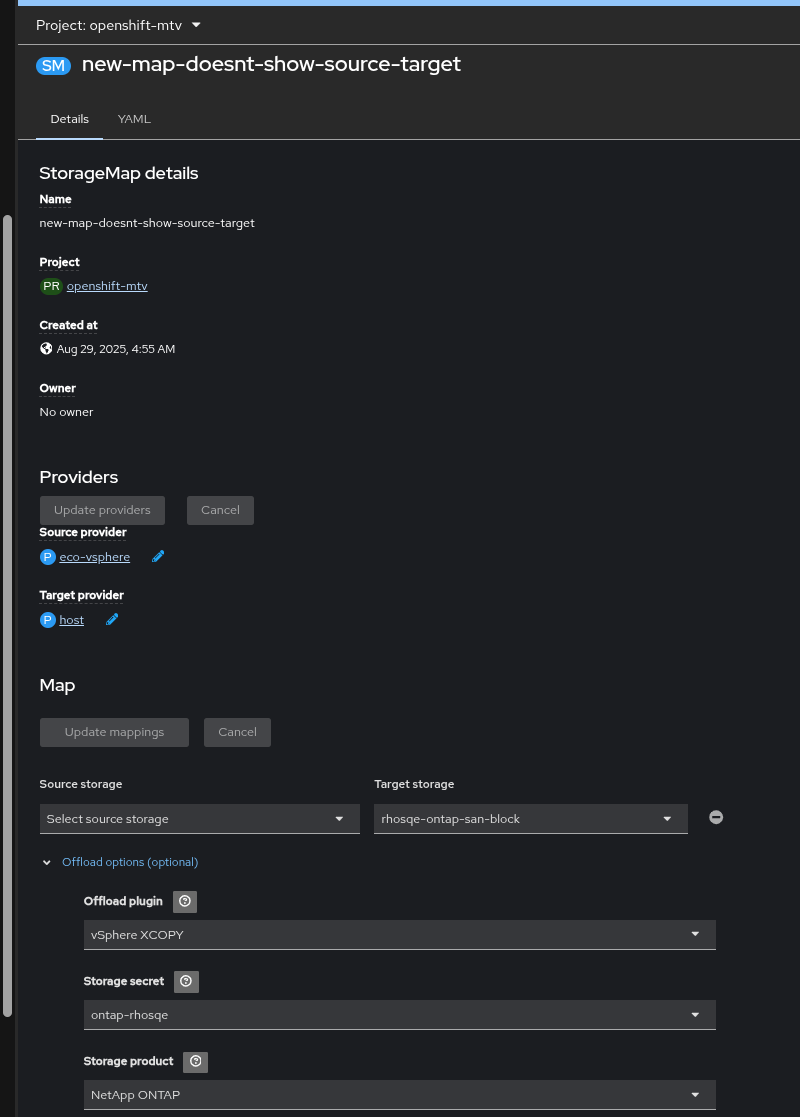Remove the storage mapping row
Screen dimensions: 800x1117
(716, 817)
